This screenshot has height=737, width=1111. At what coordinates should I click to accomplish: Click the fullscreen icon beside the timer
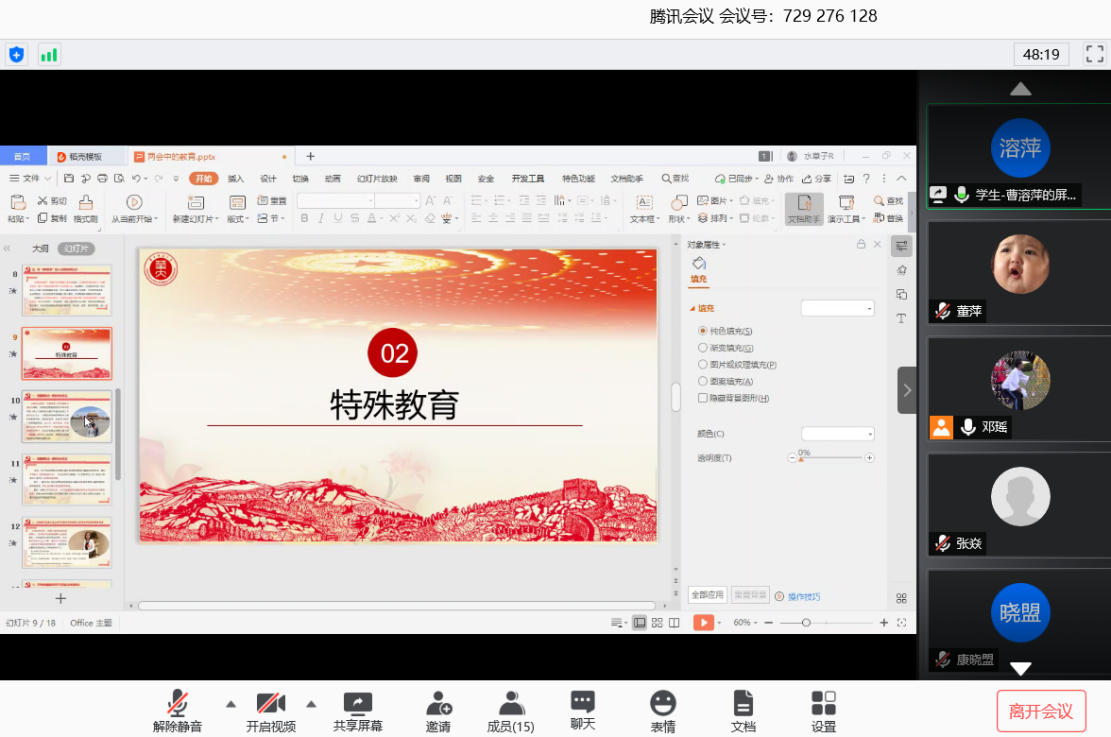coord(1094,55)
